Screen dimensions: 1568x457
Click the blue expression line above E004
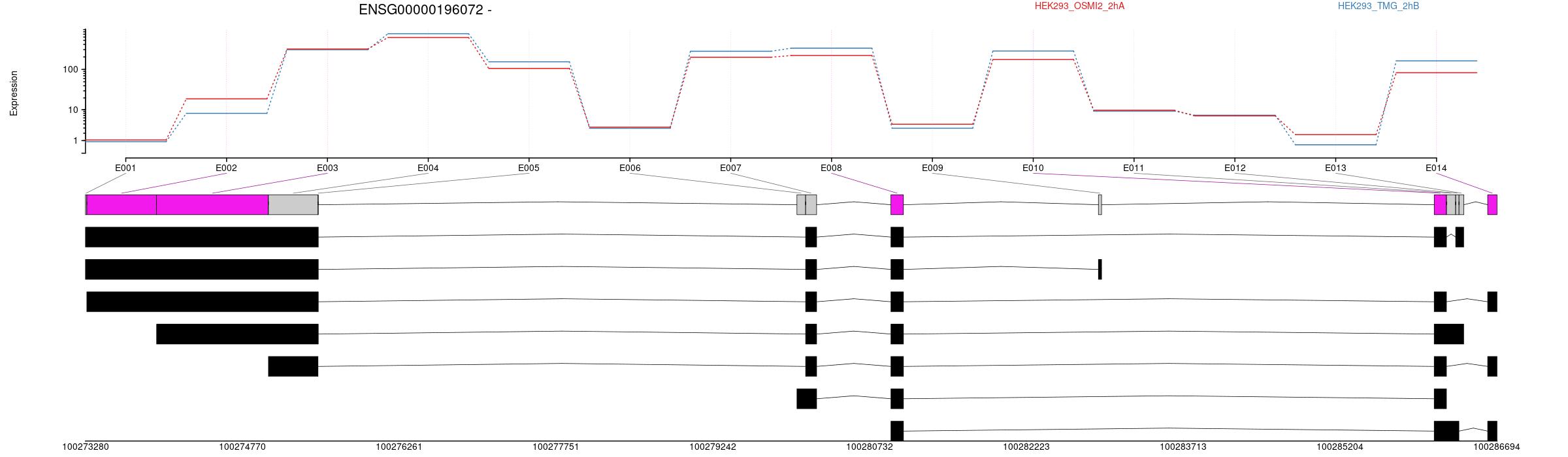point(428,34)
